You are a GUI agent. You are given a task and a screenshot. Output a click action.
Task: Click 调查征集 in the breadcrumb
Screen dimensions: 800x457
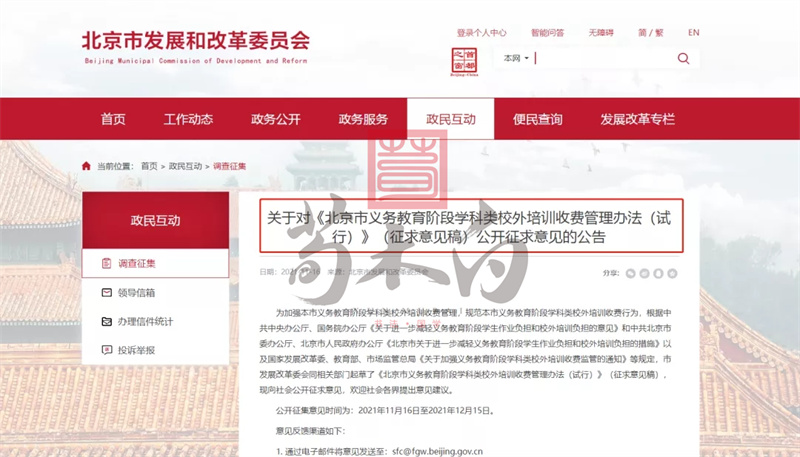230,166
